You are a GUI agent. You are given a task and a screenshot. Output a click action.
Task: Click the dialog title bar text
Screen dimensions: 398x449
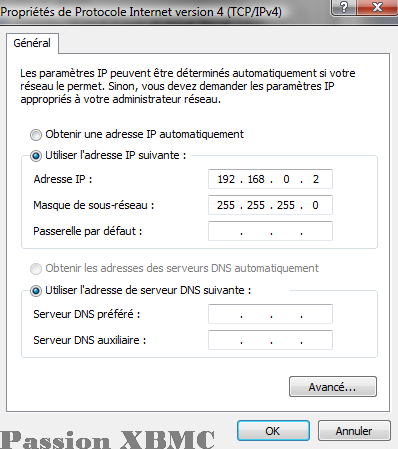(x=141, y=12)
